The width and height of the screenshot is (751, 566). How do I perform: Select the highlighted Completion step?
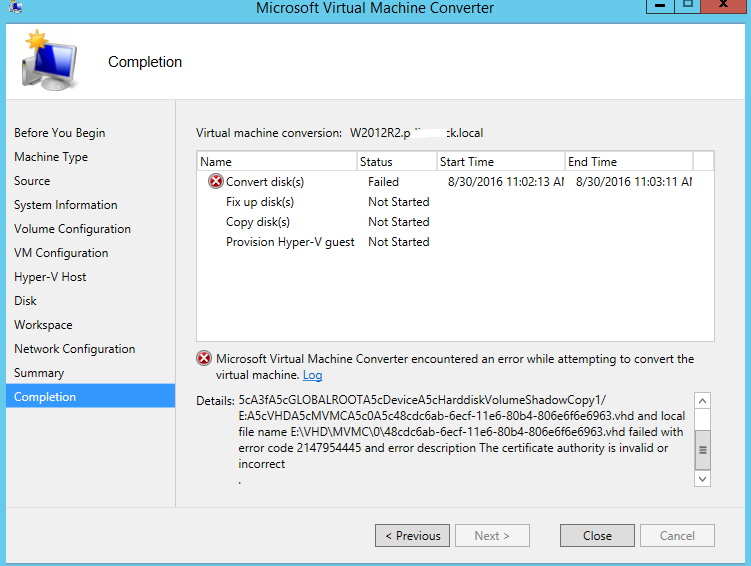click(x=91, y=396)
